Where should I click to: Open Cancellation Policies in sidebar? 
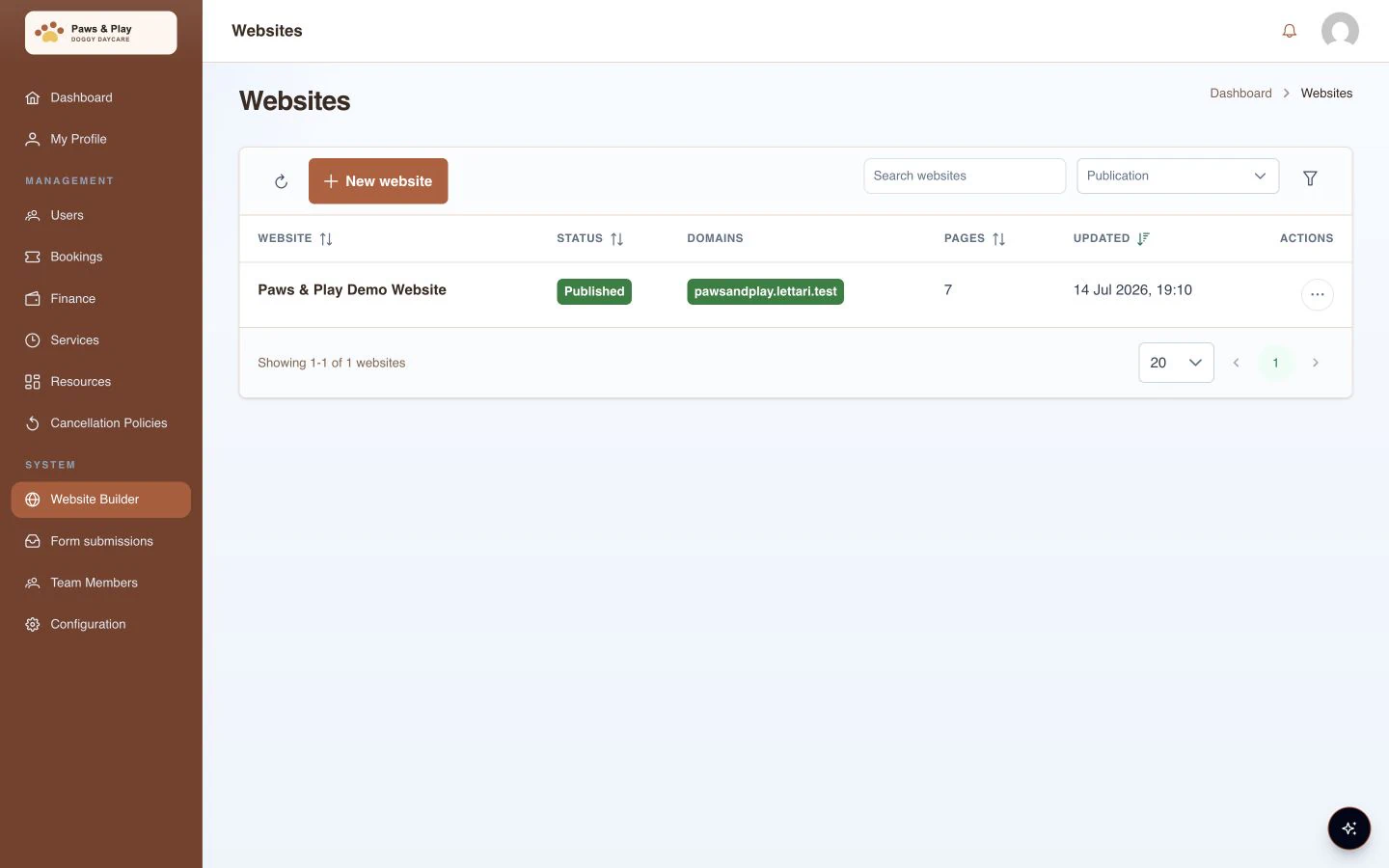click(101, 422)
